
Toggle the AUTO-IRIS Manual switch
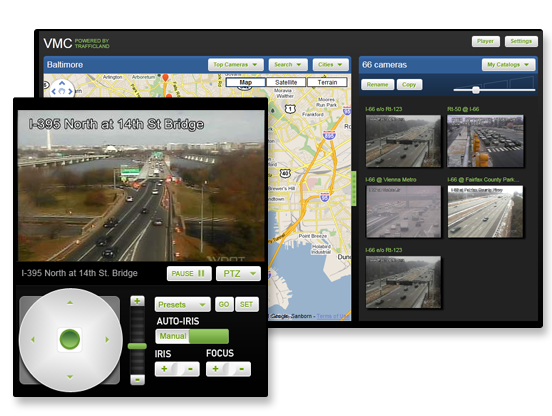point(192,336)
